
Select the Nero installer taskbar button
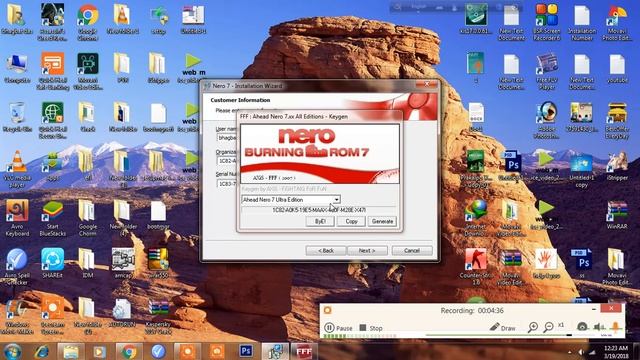275,351
